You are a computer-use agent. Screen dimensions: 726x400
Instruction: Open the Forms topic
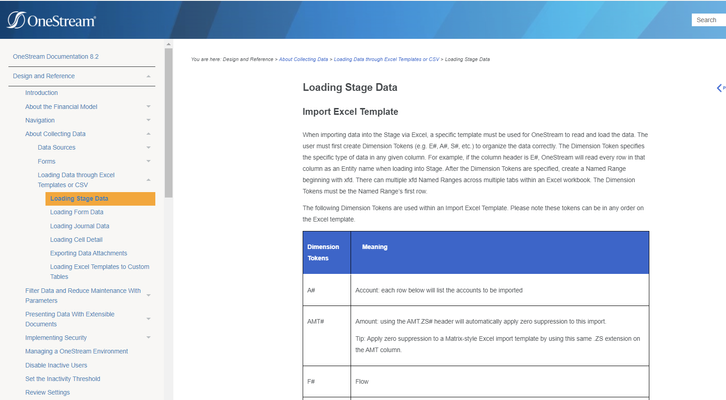coord(46,161)
